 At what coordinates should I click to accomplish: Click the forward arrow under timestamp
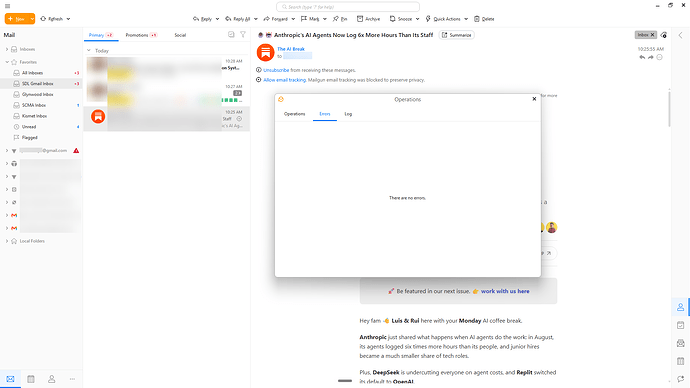point(650,57)
